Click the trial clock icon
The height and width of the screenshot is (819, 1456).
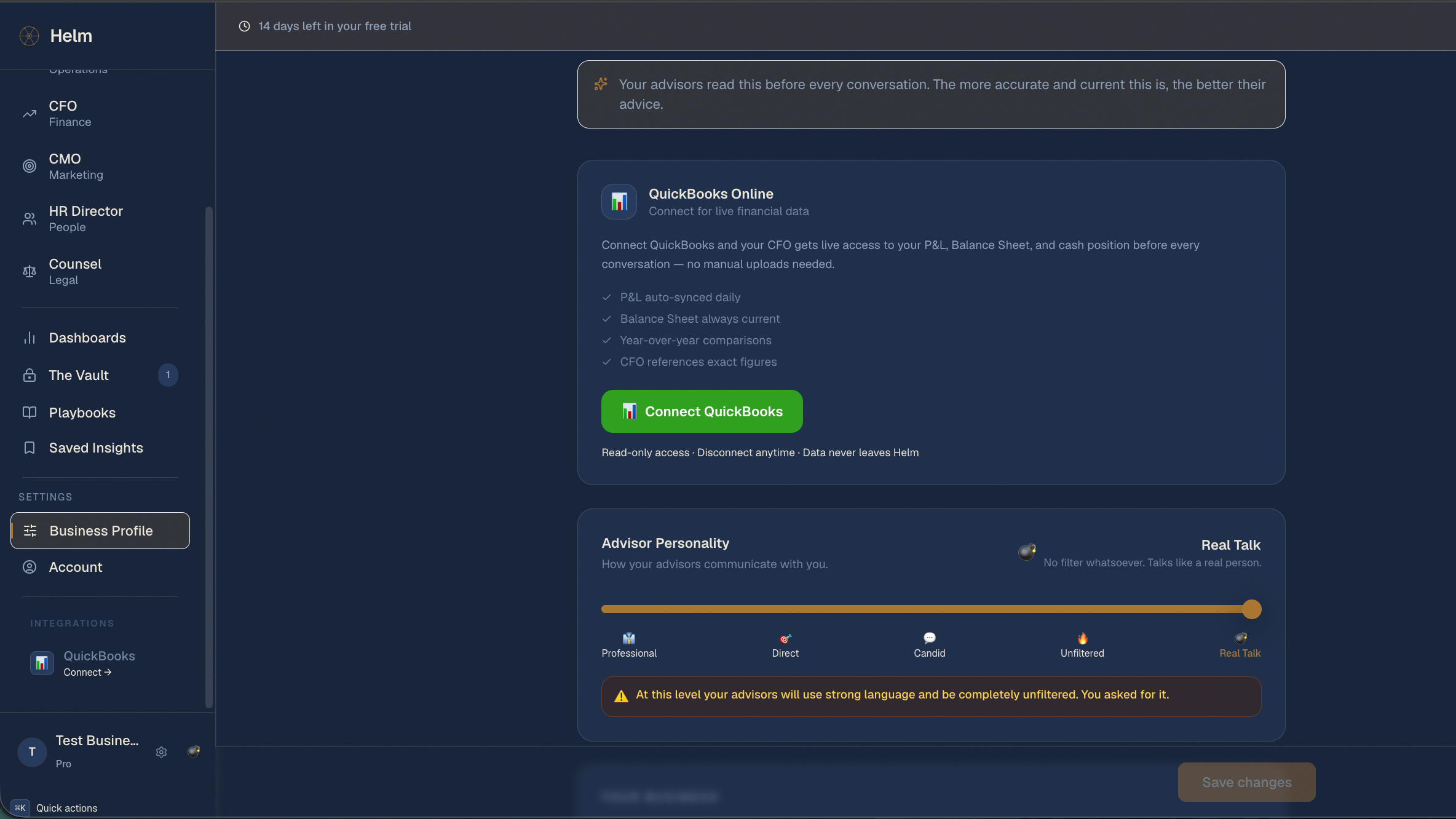click(x=244, y=26)
